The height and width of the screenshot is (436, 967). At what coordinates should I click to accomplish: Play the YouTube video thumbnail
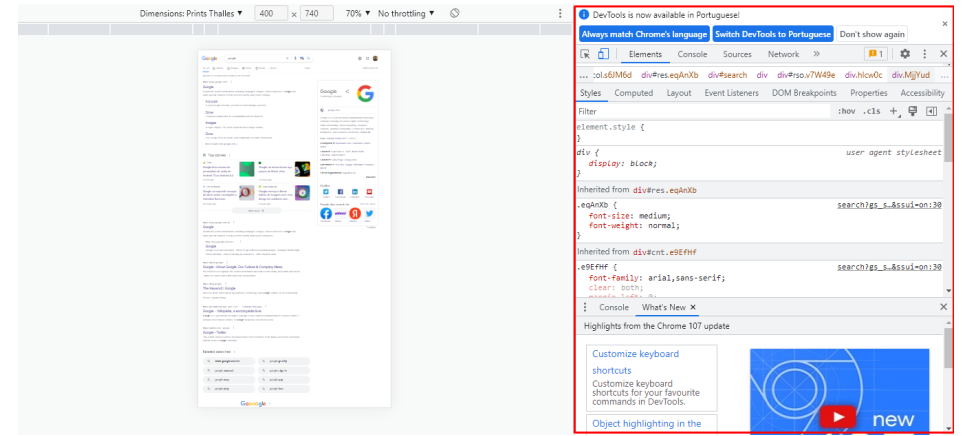[837, 417]
